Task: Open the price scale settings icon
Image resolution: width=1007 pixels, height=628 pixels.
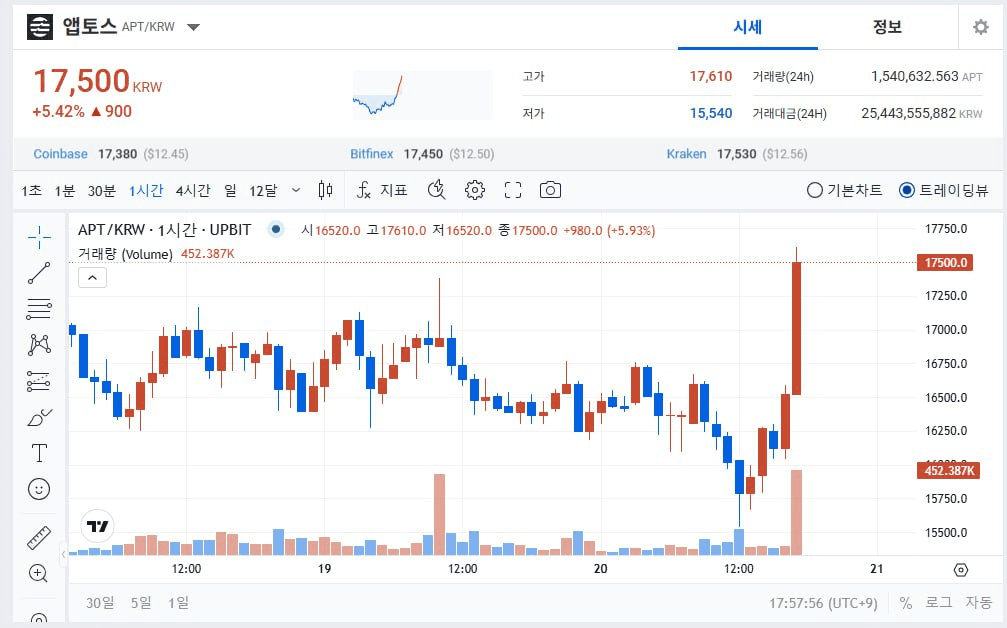Action: click(961, 570)
